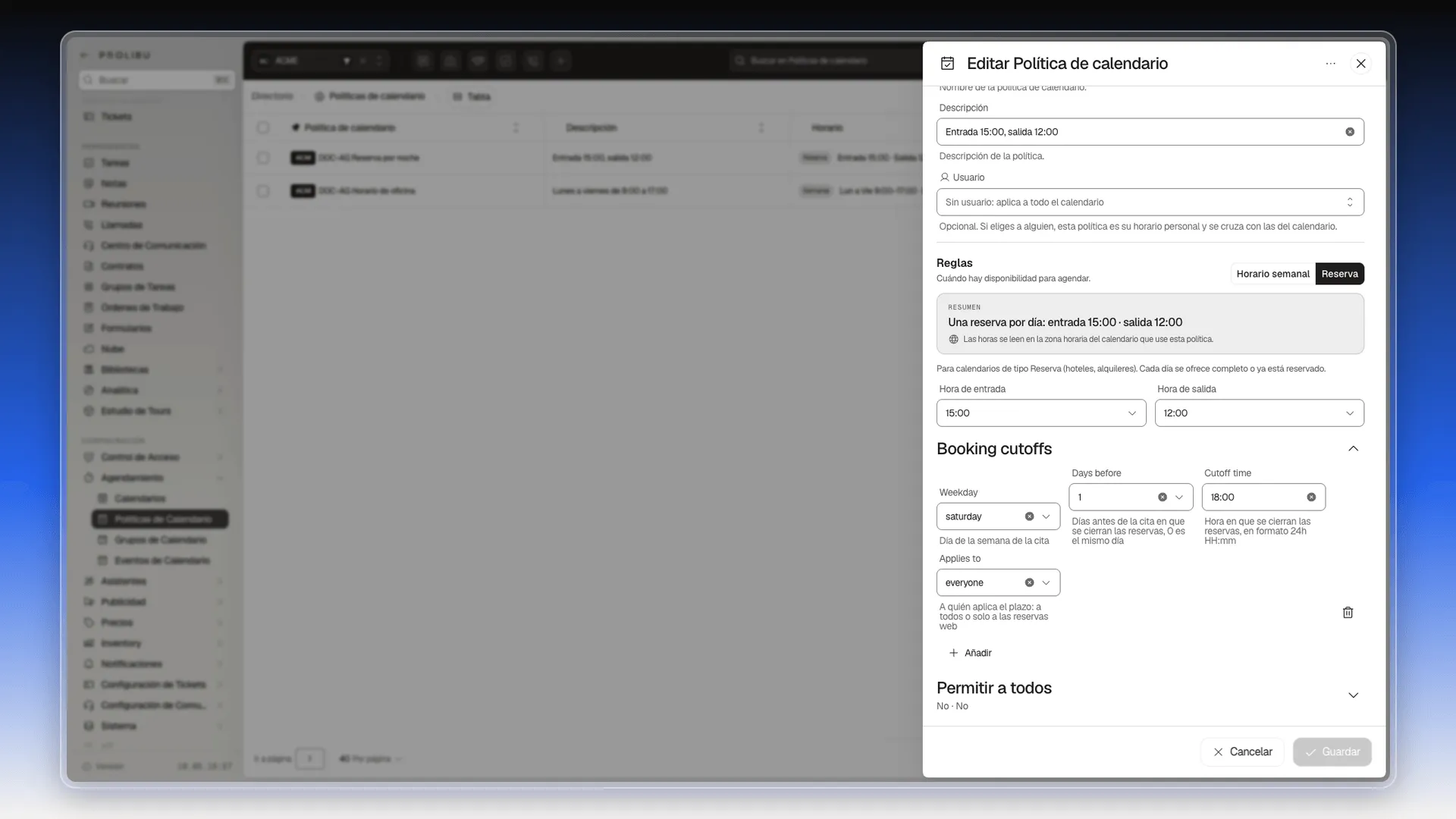1456x819 pixels.
Task: Click the globe icon in the Resumen box
Action: [953, 340]
